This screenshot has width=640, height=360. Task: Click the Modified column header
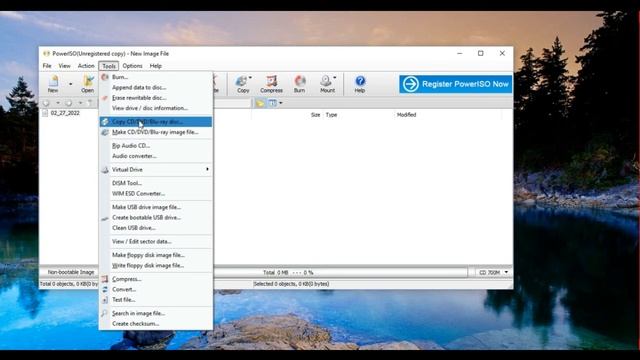tap(406, 115)
